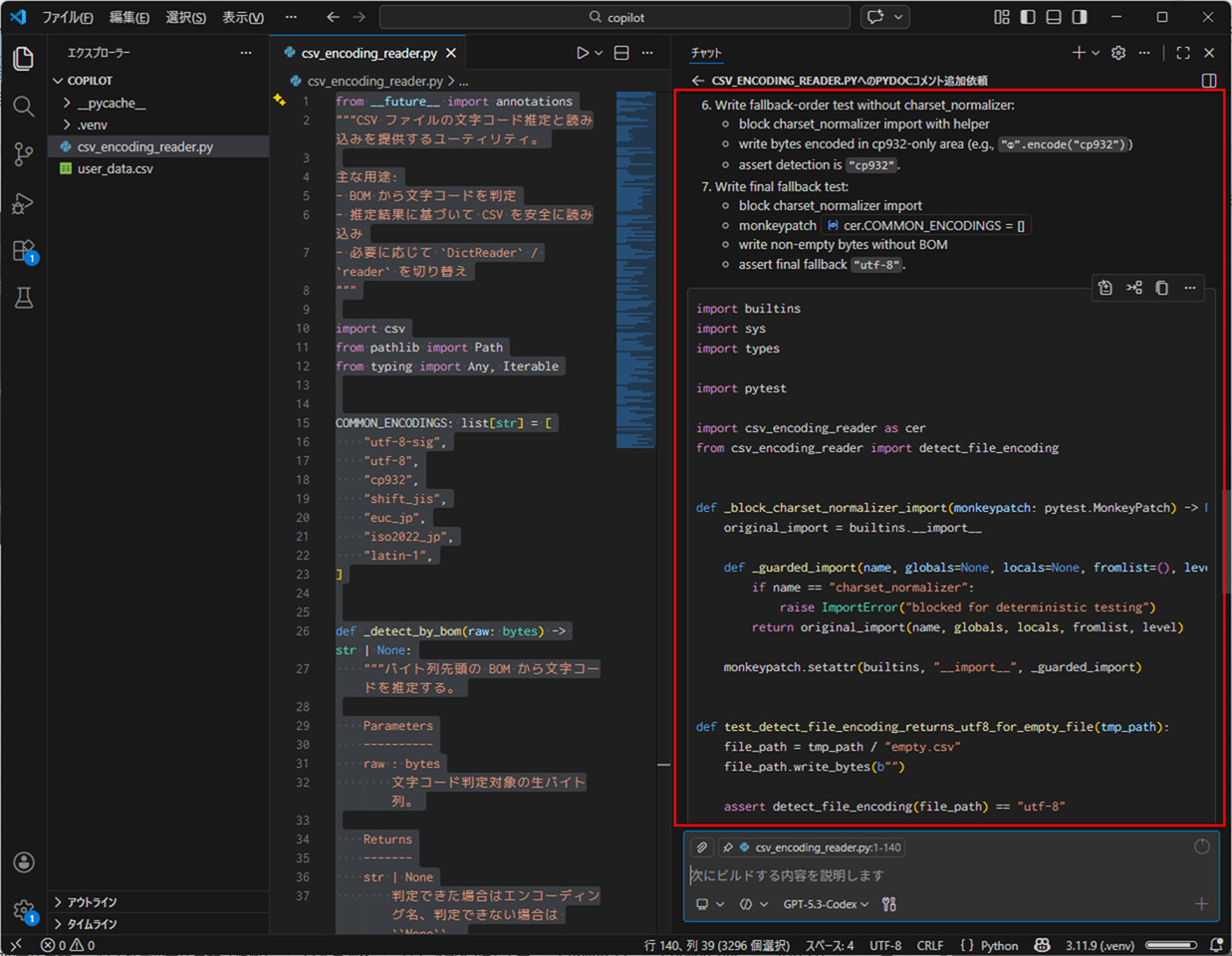The image size is (1232, 956).
Task: Click the Python language mode in status bar
Action: coord(998,945)
